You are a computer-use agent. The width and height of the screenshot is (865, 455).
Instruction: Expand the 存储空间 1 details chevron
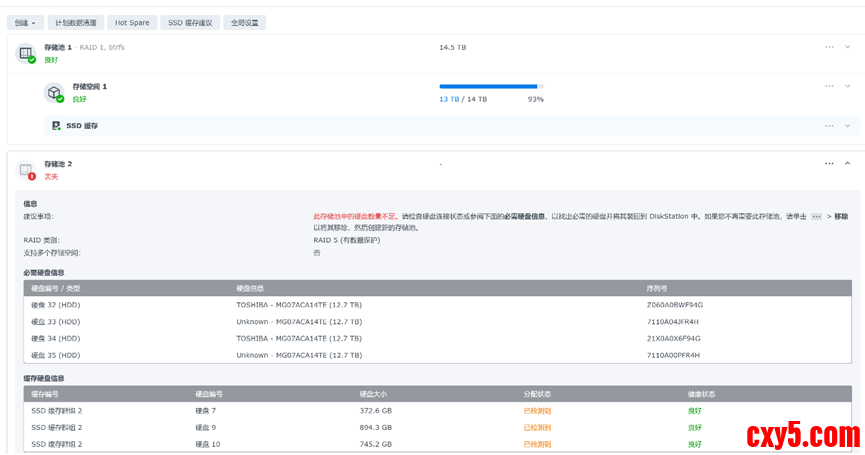[x=848, y=86]
